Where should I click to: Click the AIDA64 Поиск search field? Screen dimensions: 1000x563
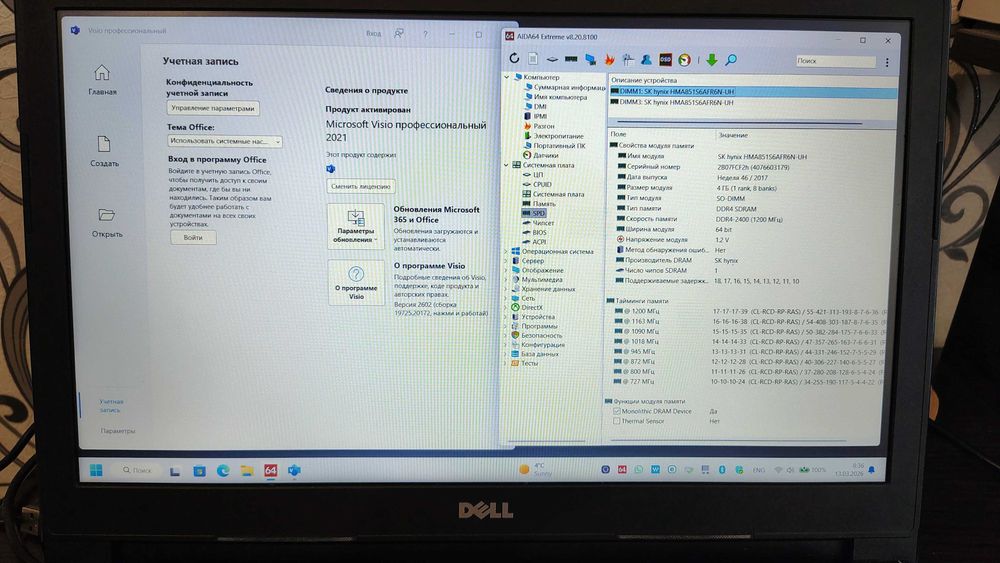coord(835,61)
